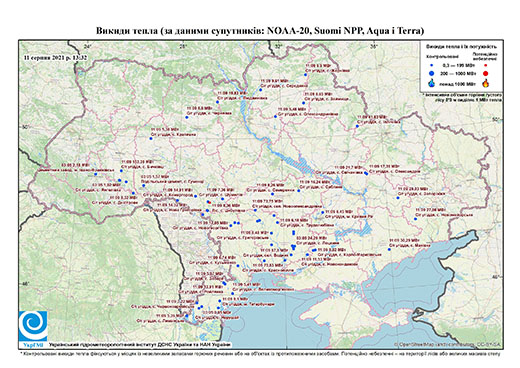The image size is (520, 368).
Task: Select the blue flame legend icon
Action: click(432, 83)
